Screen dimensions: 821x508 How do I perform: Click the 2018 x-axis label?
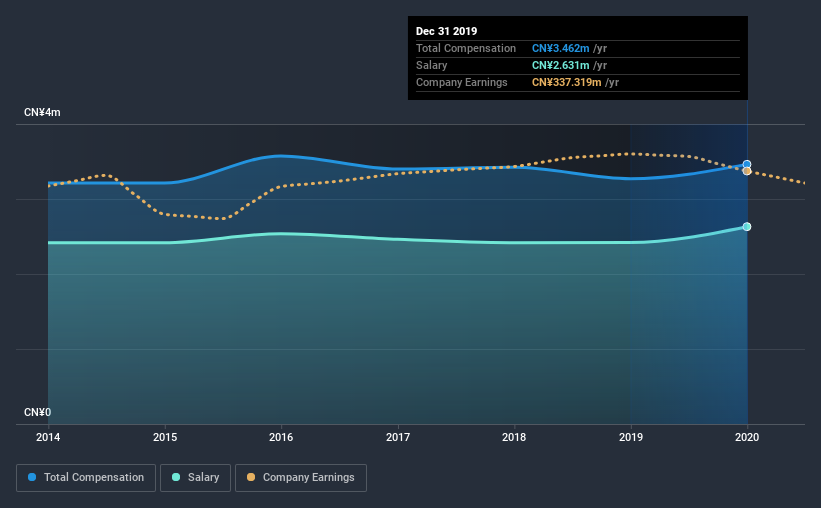coord(514,437)
